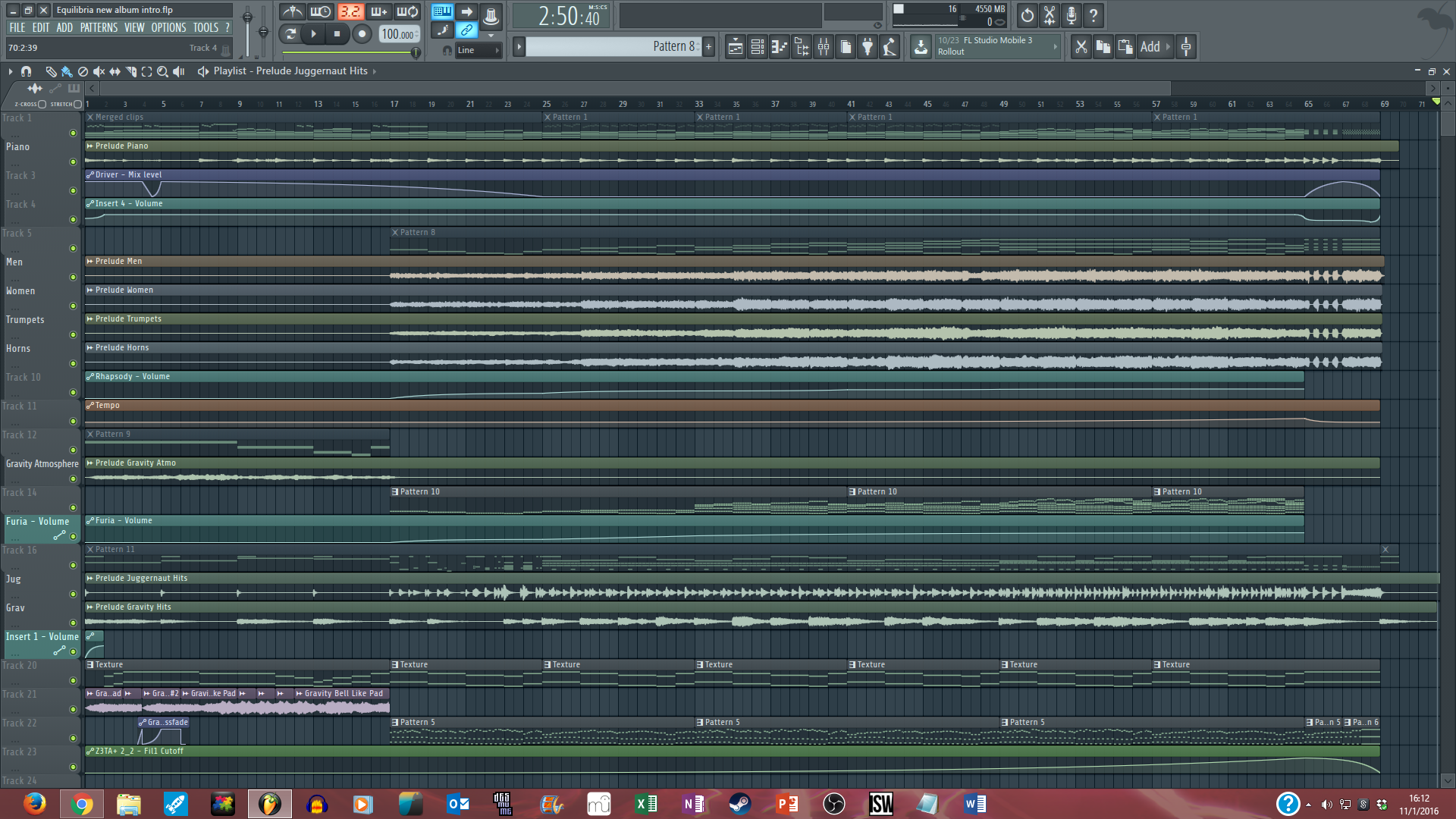Mute the Trumpets track green light
The height and width of the screenshot is (819, 1456).
(x=74, y=334)
